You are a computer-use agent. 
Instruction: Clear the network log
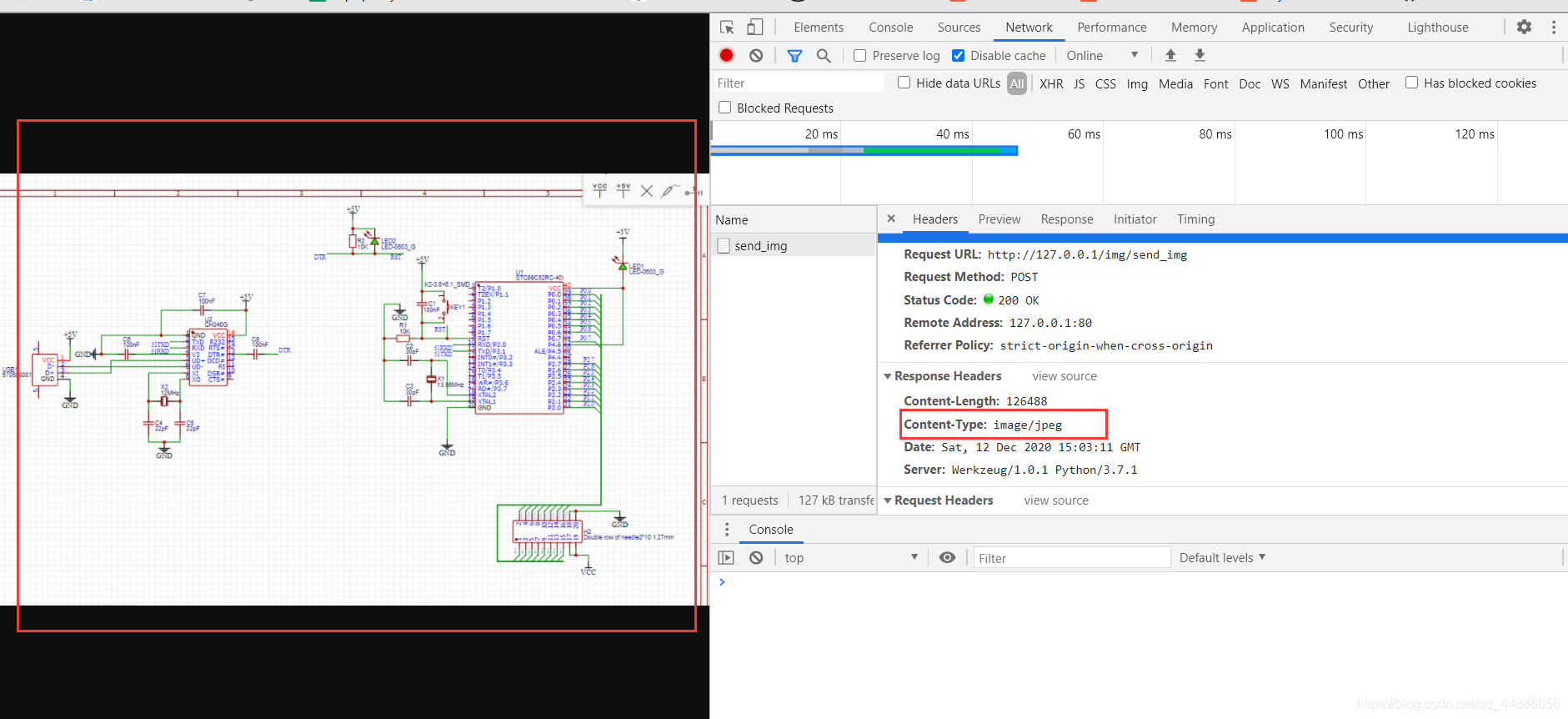pyautogui.click(x=756, y=55)
